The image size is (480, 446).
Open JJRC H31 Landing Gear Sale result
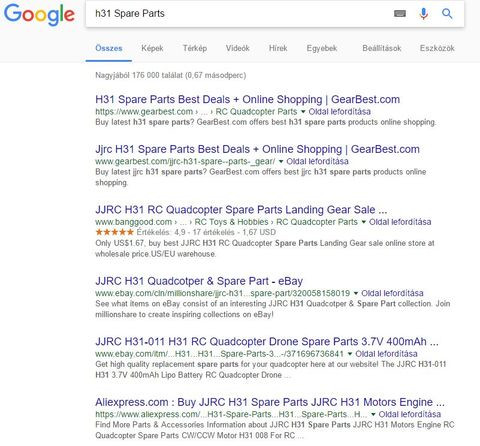pos(241,210)
